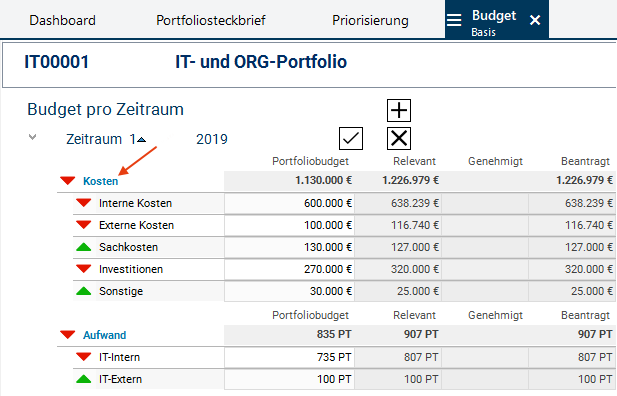
Task: Select the IT-Intern Portfoliobudget field 735 PT
Action: pyautogui.click(x=289, y=357)
